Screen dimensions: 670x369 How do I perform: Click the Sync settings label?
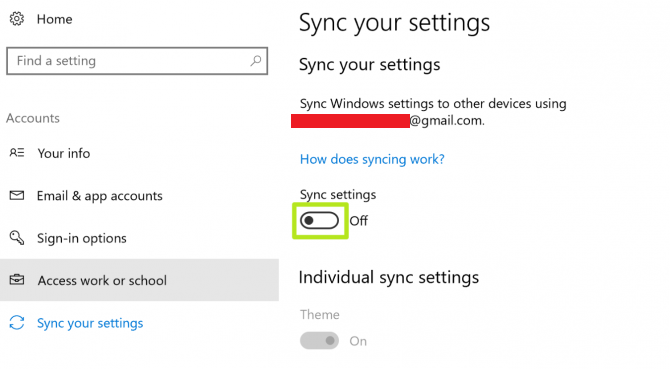[338, 195]
